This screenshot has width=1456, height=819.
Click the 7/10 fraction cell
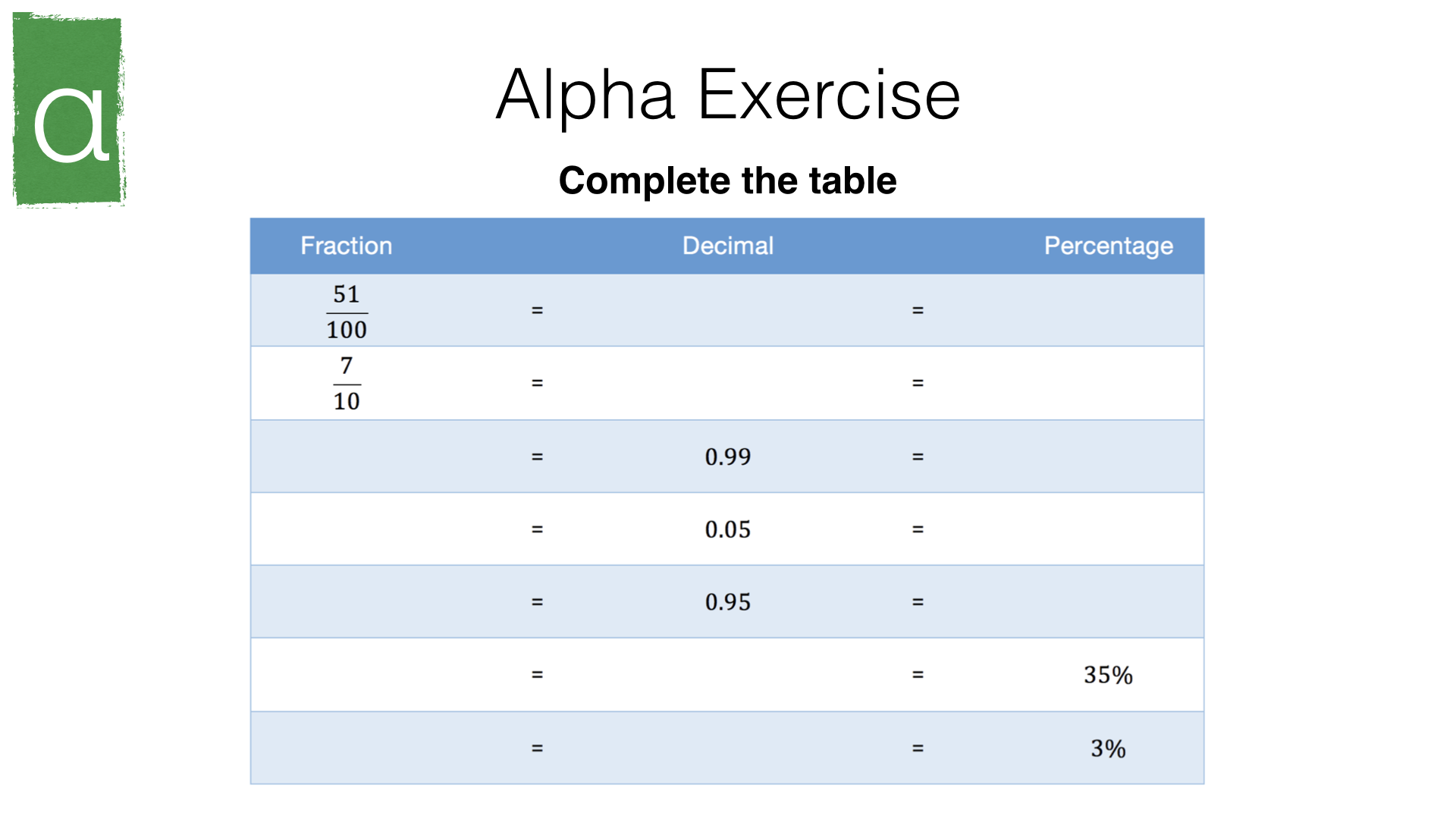point(347,383)
